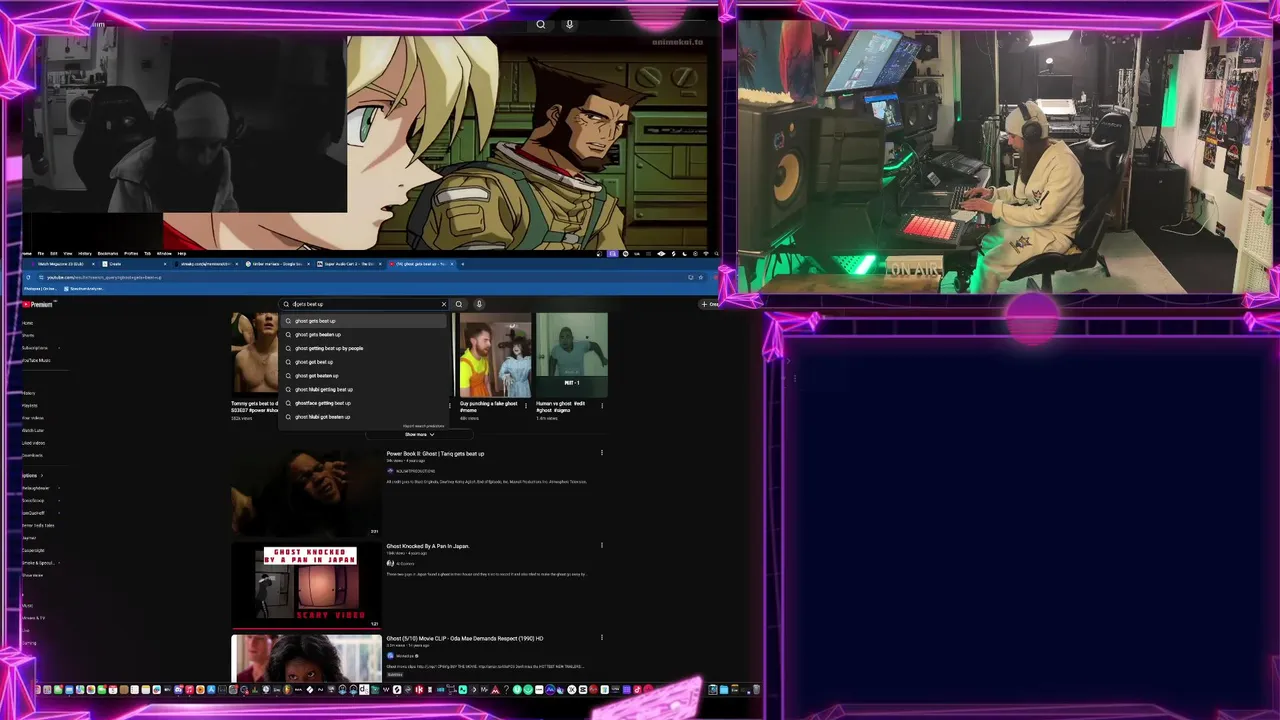Screen dimensions: 1280x720
Task: Open the Movieclips channel link
Action: coord(404,656)
